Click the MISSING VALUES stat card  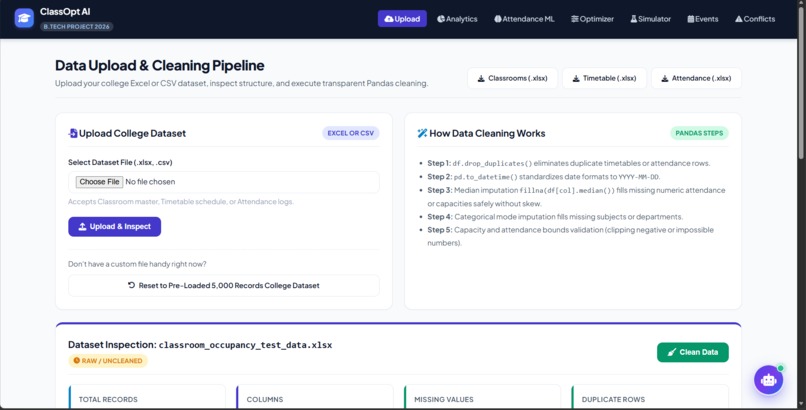482,397
